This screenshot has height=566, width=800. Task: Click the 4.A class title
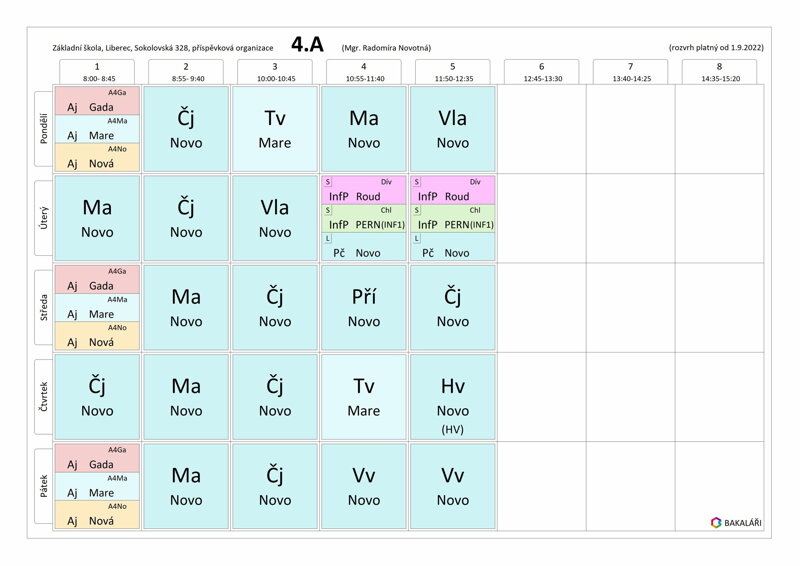pos(307,45)
